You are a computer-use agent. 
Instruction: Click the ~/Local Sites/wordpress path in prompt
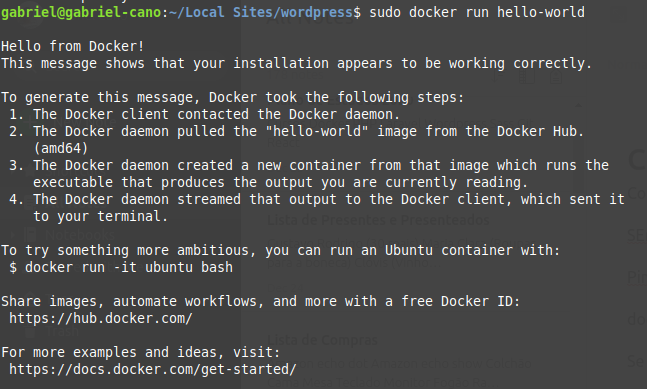(260, 12)
